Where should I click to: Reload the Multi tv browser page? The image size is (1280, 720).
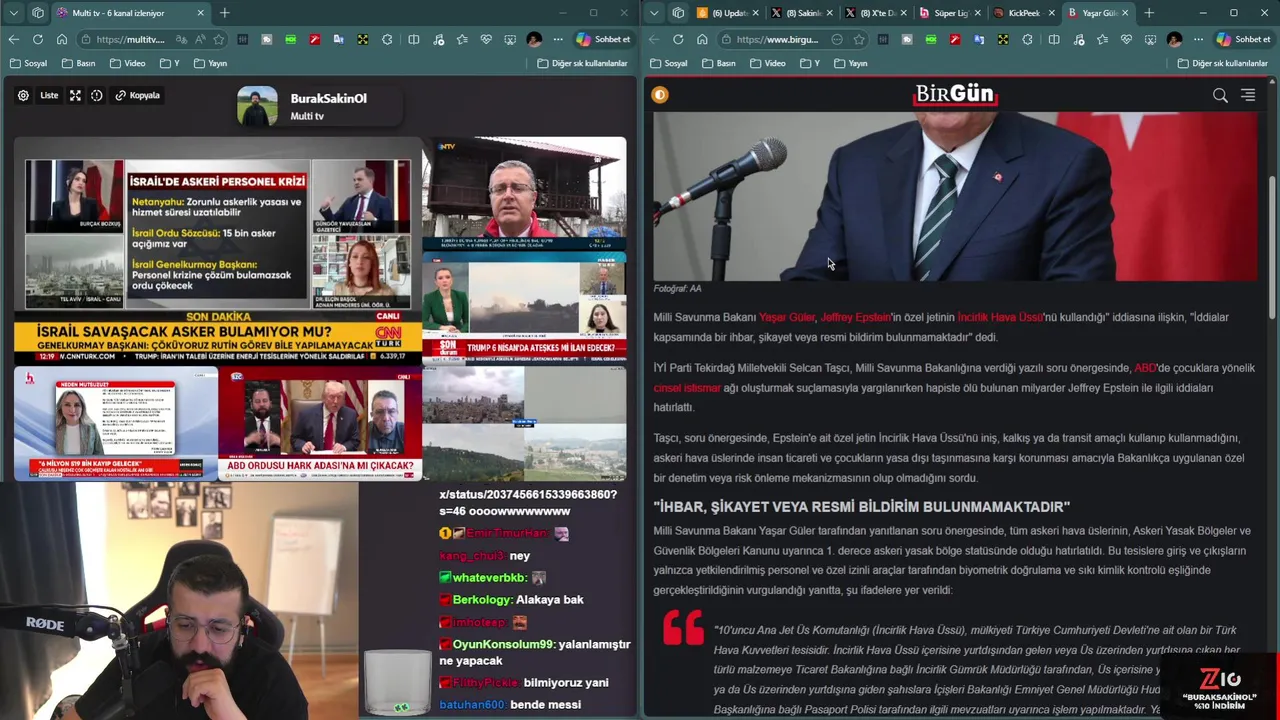click(x=38, y=39)
